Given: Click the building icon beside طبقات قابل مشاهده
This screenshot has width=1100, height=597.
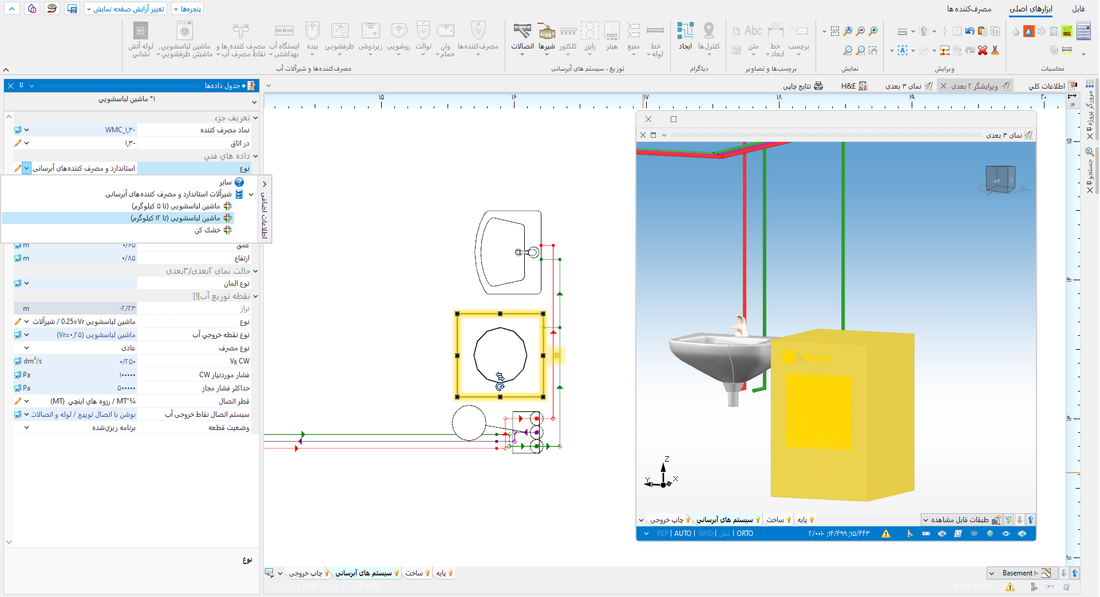Looking at the screenshot, I should 996,520.
